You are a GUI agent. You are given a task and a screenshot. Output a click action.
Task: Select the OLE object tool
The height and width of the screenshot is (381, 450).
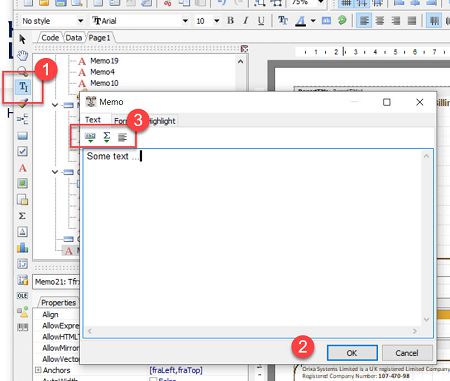tap(22, 296)
